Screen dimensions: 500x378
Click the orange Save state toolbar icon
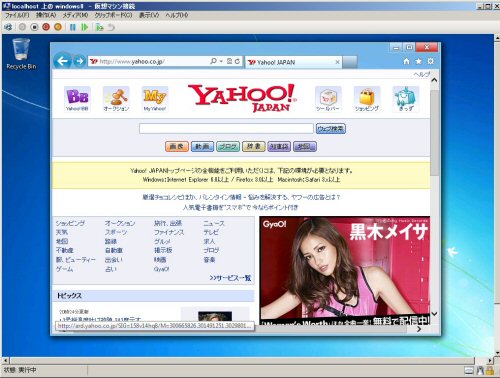pos(58,27)
